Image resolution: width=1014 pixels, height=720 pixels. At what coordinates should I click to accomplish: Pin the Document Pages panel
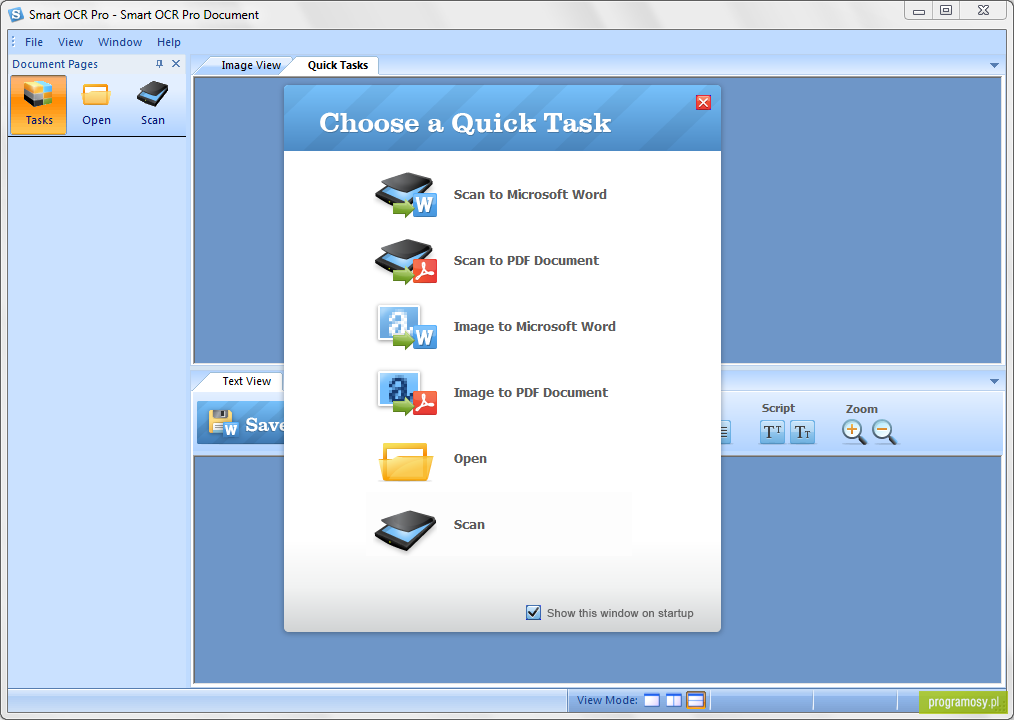(x=159, y=63)
